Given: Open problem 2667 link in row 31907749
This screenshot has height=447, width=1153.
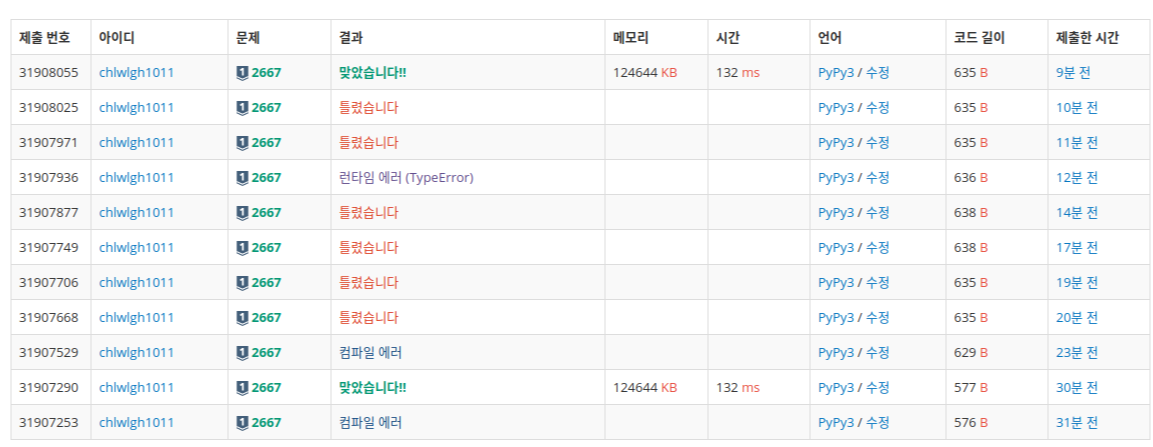Looking at the screenshot, I should tap(266, 248).
